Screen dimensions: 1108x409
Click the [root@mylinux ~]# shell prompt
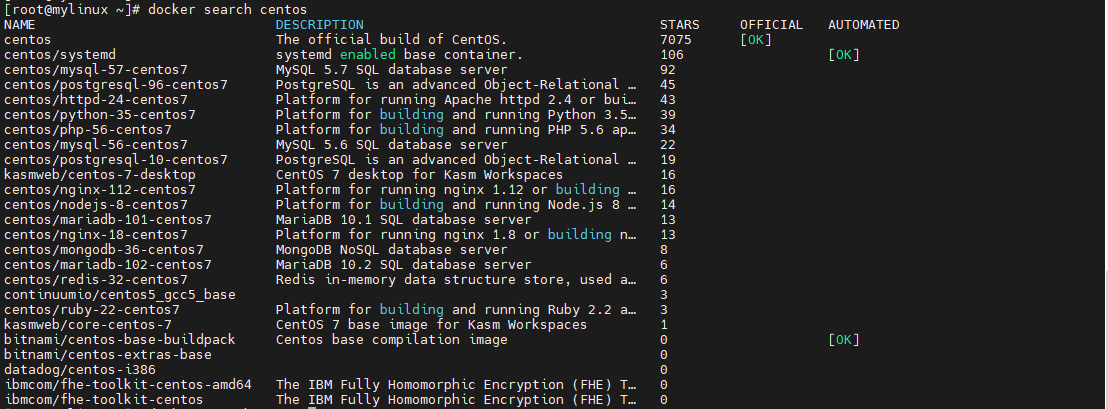(68, 8)
